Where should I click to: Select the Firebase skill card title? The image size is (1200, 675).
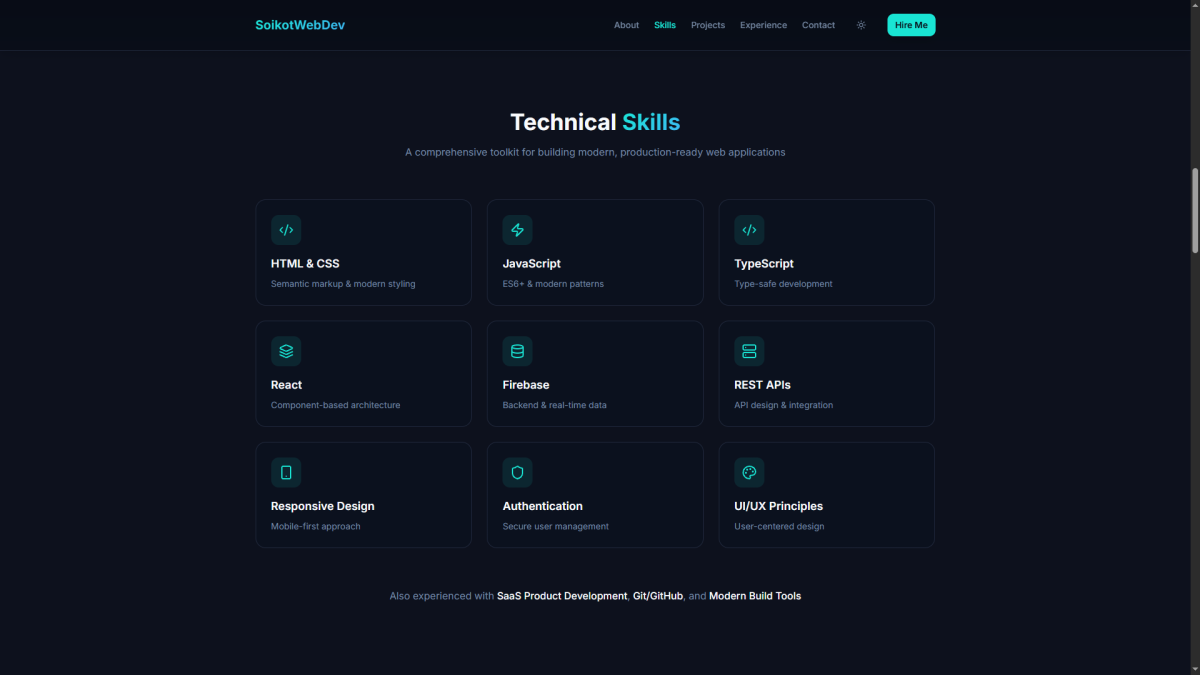pos(526,385)
